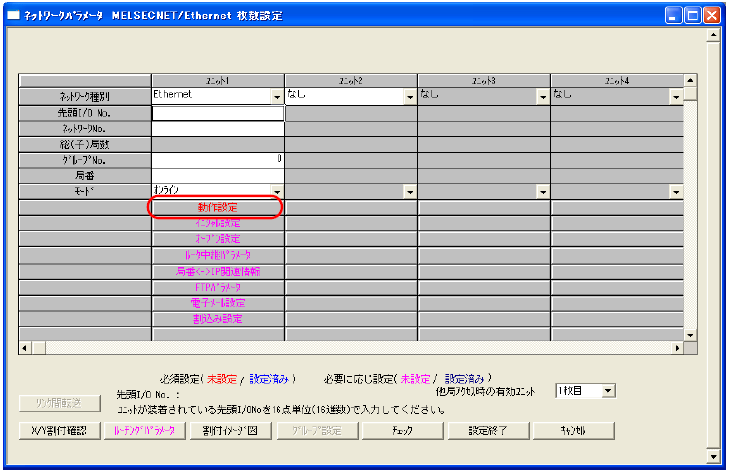The image size is (732, 476).
Task: Expand Unit 1 network type dropdown showing Ethernet
Action: (277, 97)
